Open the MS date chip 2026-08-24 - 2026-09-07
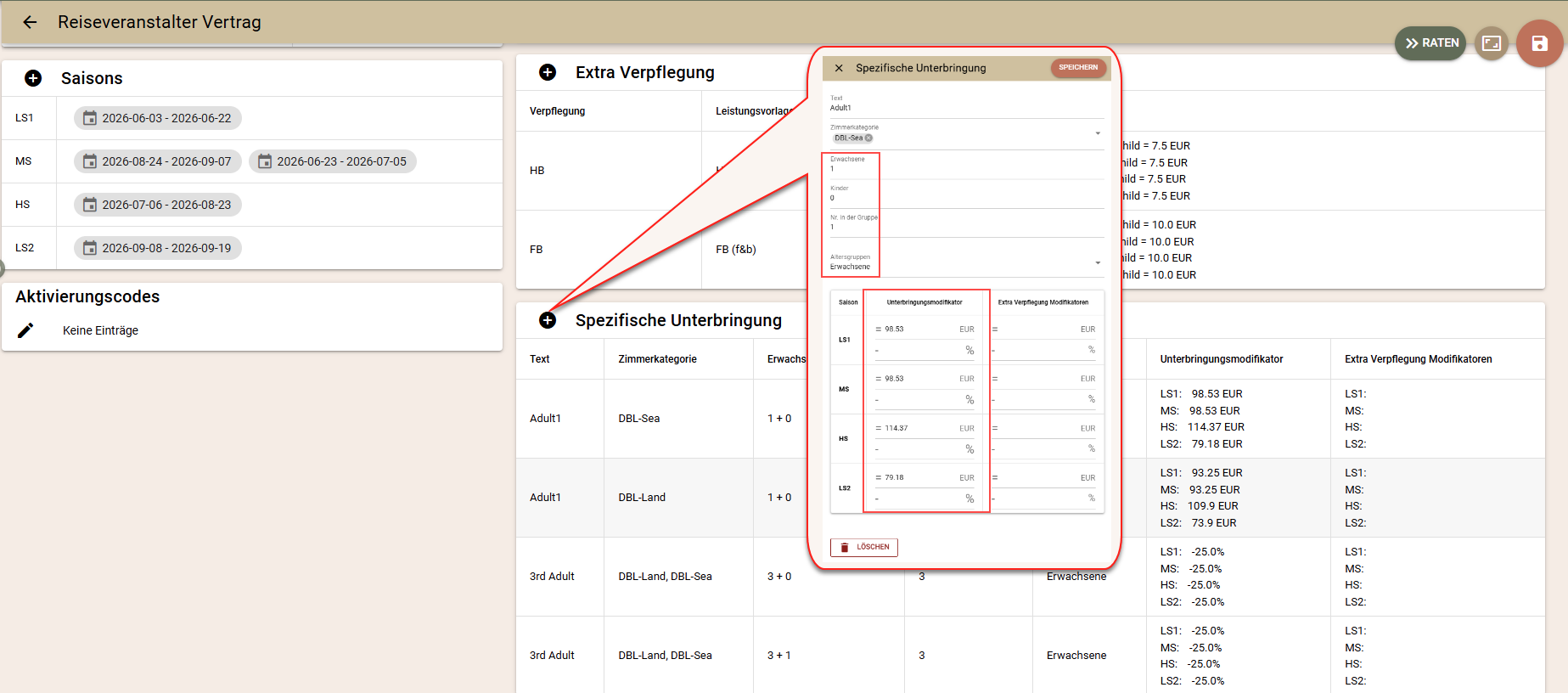 click(x=157, y=161)
